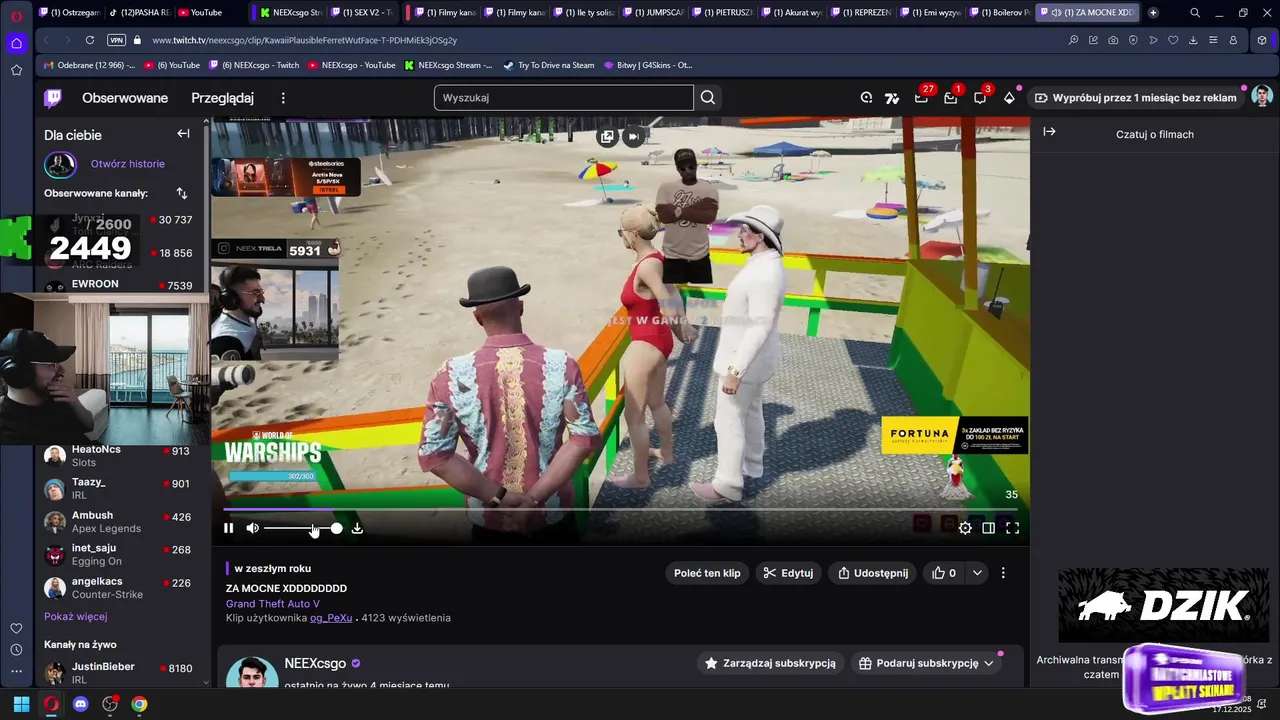Click the search magnifier button on Twitch
This screenshot has height=720, width=1280.
click(x=708, y=98)
